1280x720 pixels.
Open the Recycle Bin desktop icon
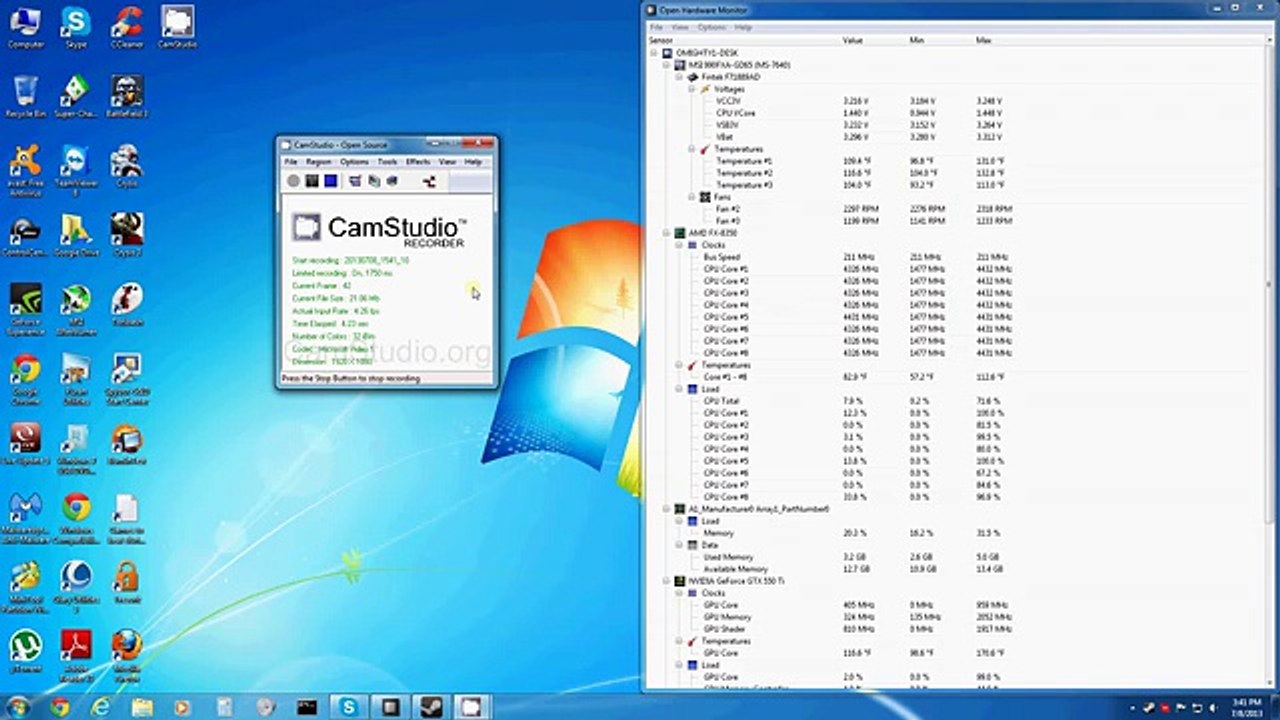click(25, 97)
